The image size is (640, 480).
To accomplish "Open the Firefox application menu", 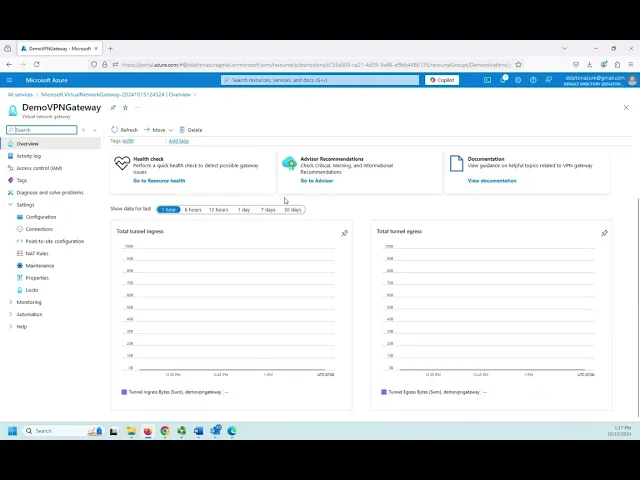I will [x=631, y=64].
